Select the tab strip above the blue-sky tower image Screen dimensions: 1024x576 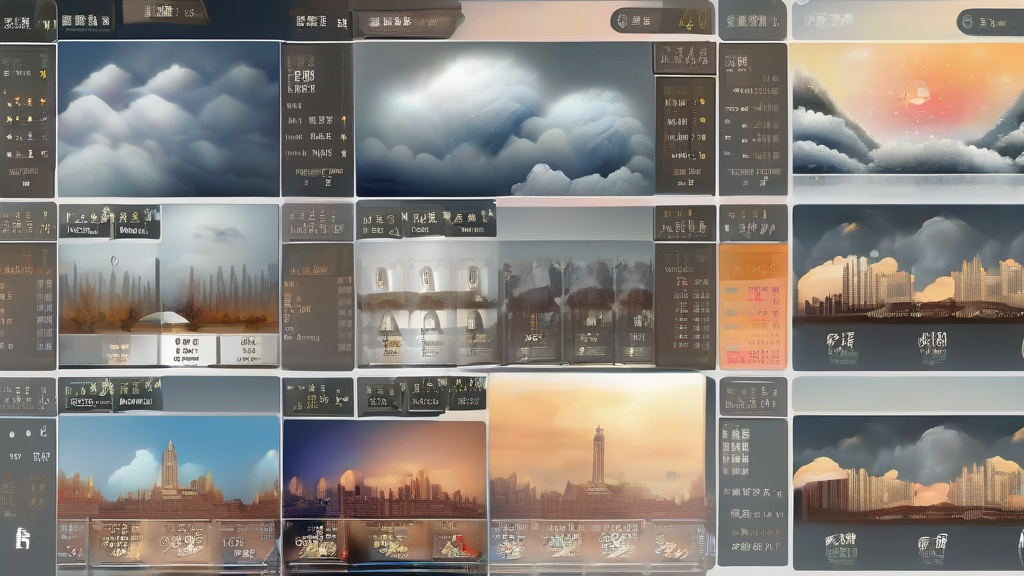pos(112,394)
